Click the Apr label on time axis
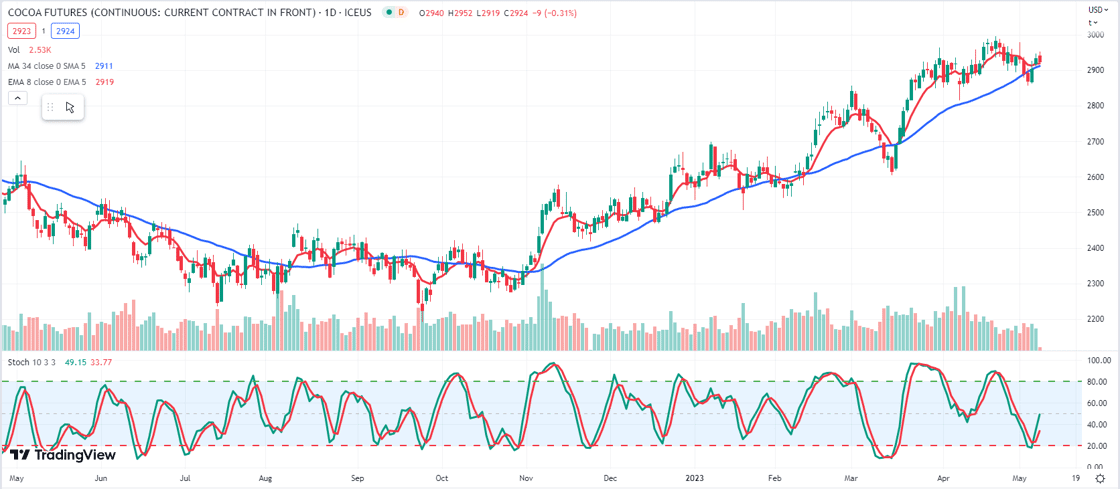1120x489 pixels. 944,478
